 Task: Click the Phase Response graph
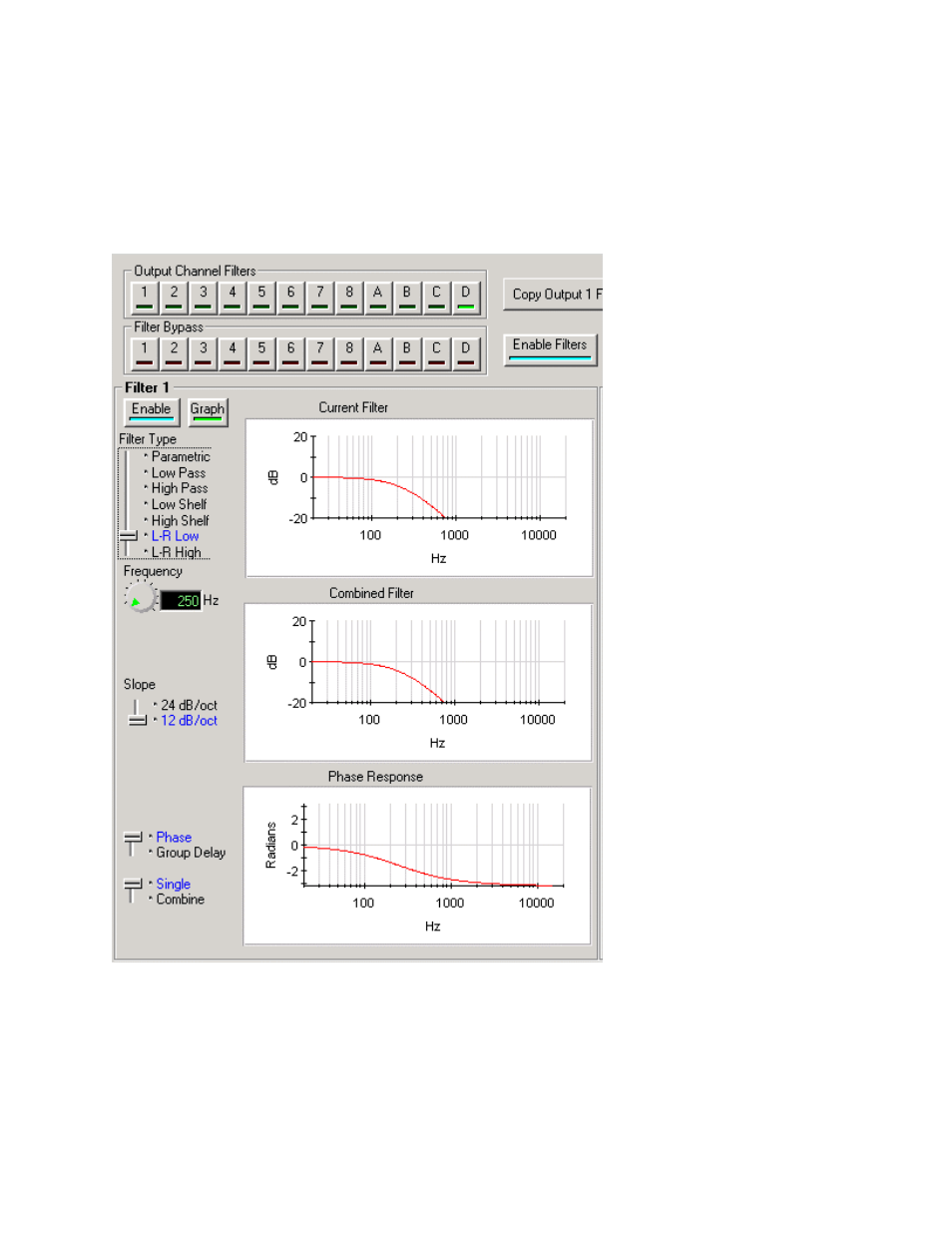[417, 867]
